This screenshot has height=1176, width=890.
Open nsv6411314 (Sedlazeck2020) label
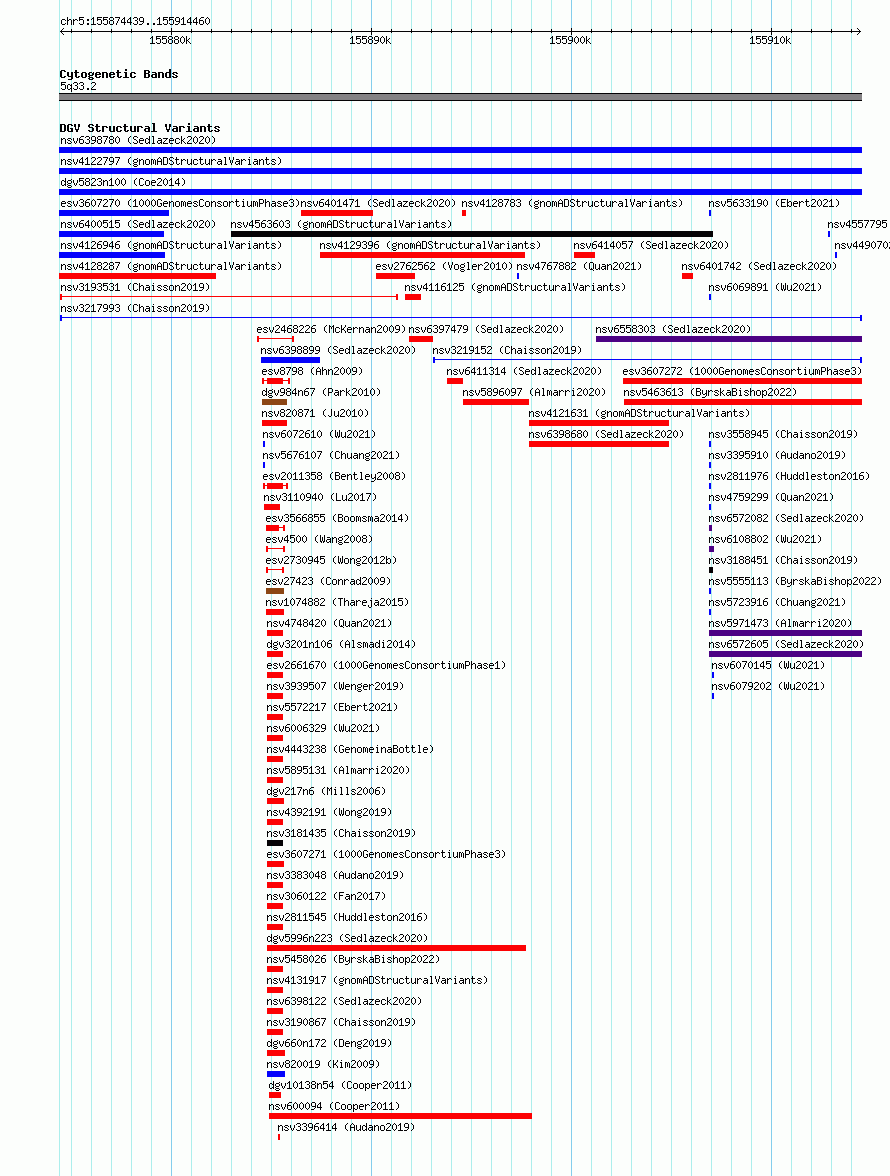(524, 371)
